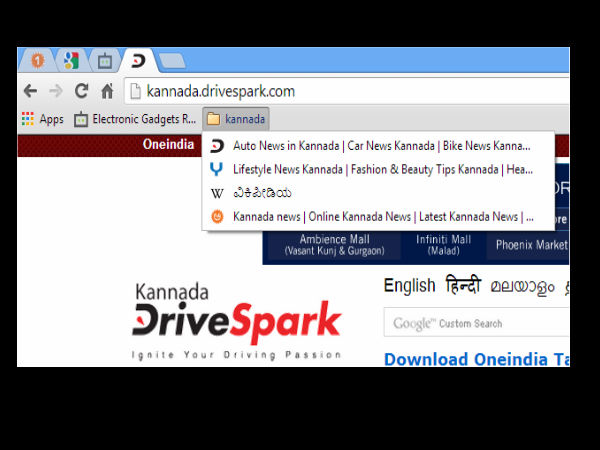This screenshot has width=600, height=450.
Task: Open the Download Oneindia link
Action: [x=477, y=359]
